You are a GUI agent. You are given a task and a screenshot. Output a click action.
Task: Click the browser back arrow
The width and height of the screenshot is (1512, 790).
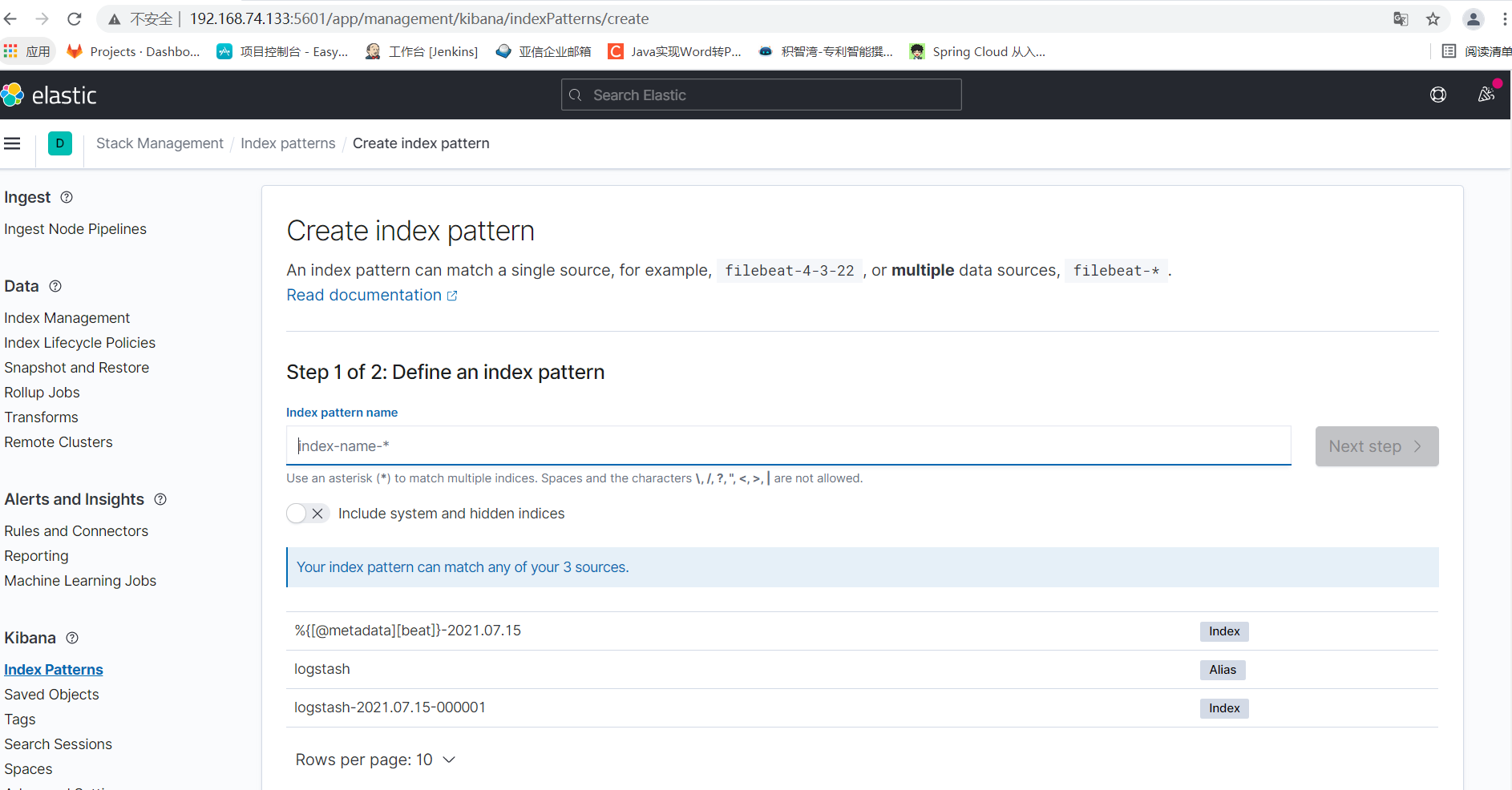point(10,18)
